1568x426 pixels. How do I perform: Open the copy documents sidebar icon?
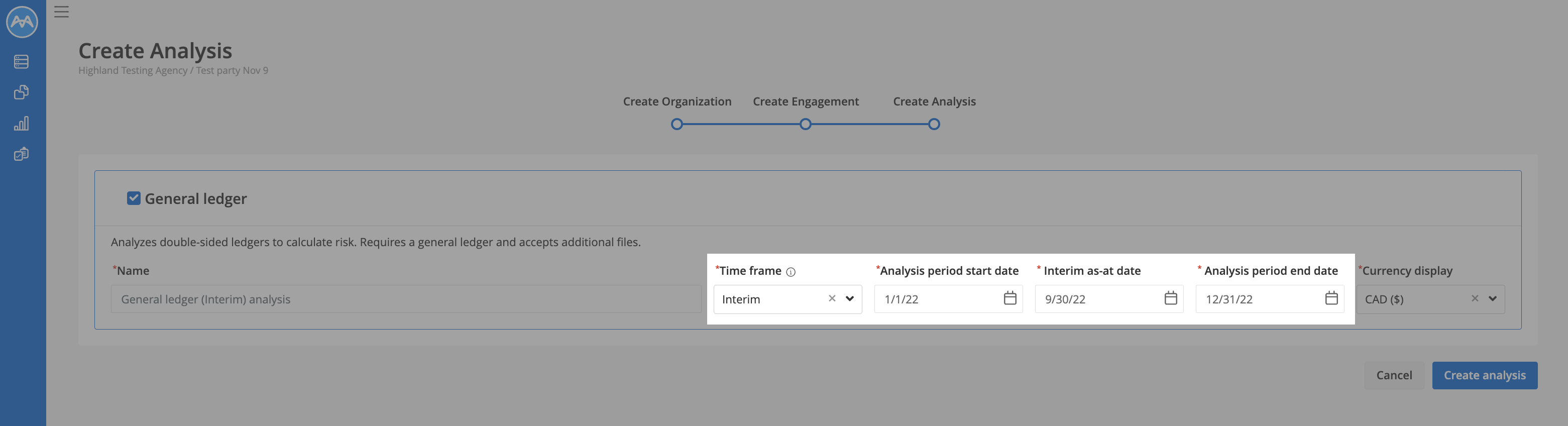coord(21,92)
